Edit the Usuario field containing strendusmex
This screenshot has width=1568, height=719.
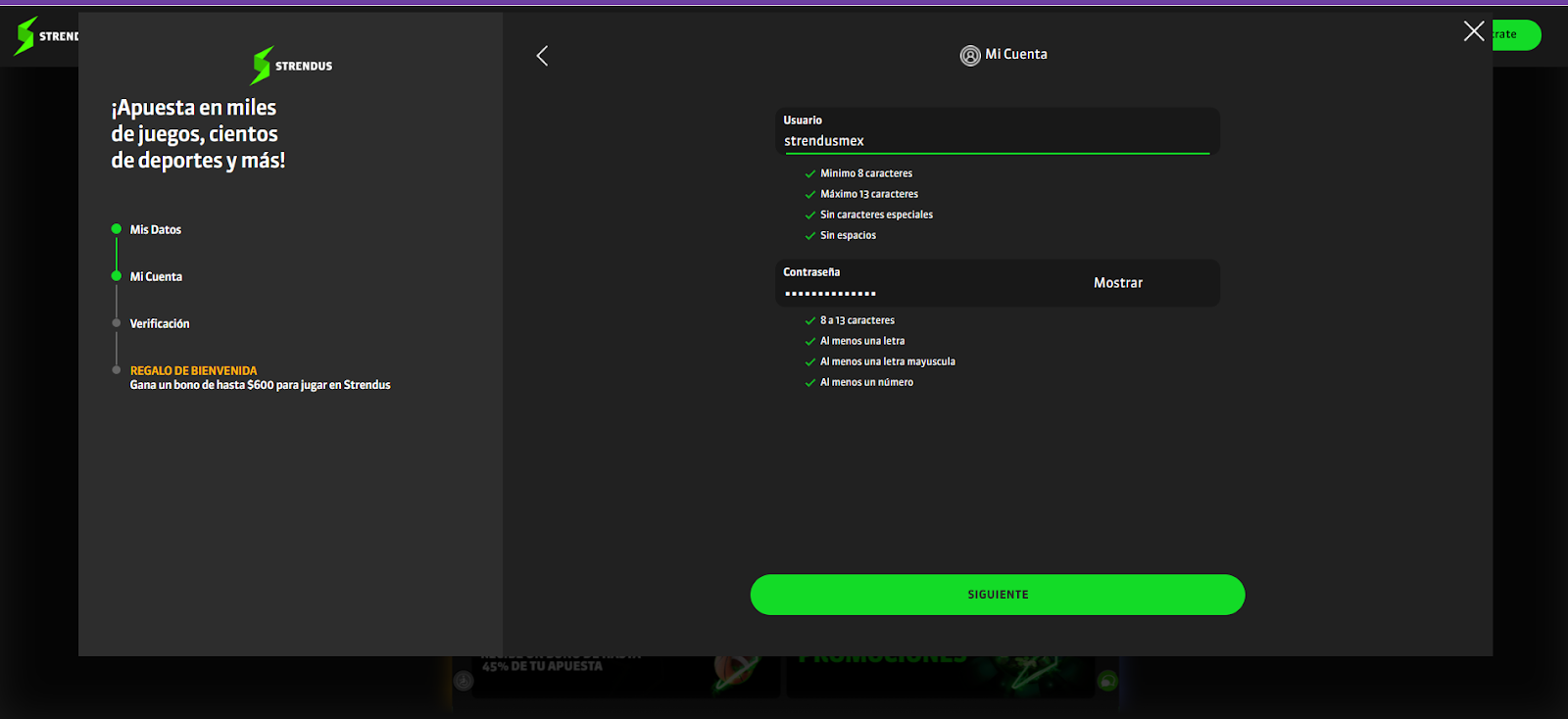997,132
